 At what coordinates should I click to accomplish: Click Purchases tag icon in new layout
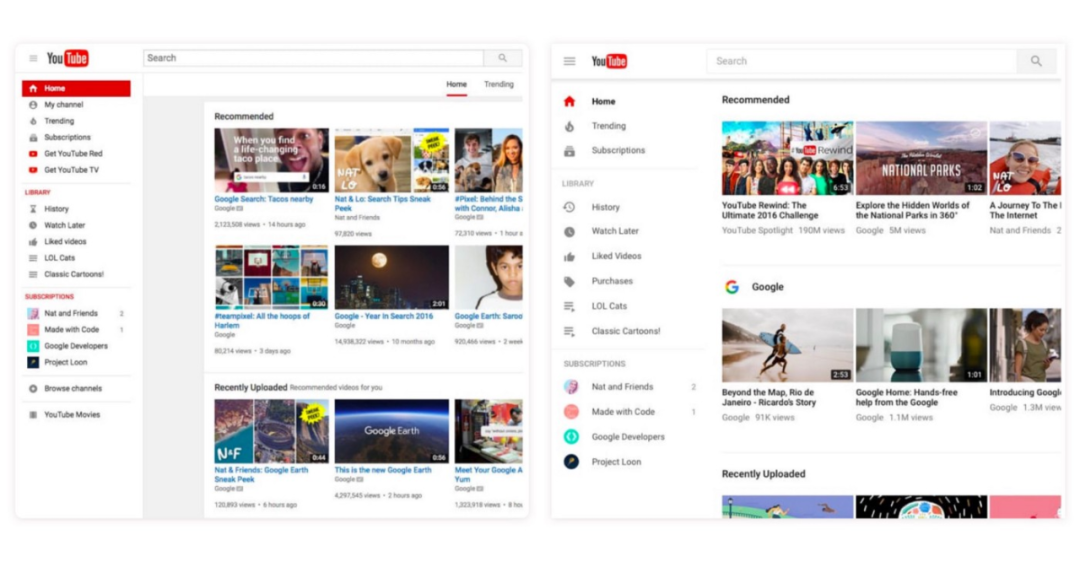click(x=570, y=282)
